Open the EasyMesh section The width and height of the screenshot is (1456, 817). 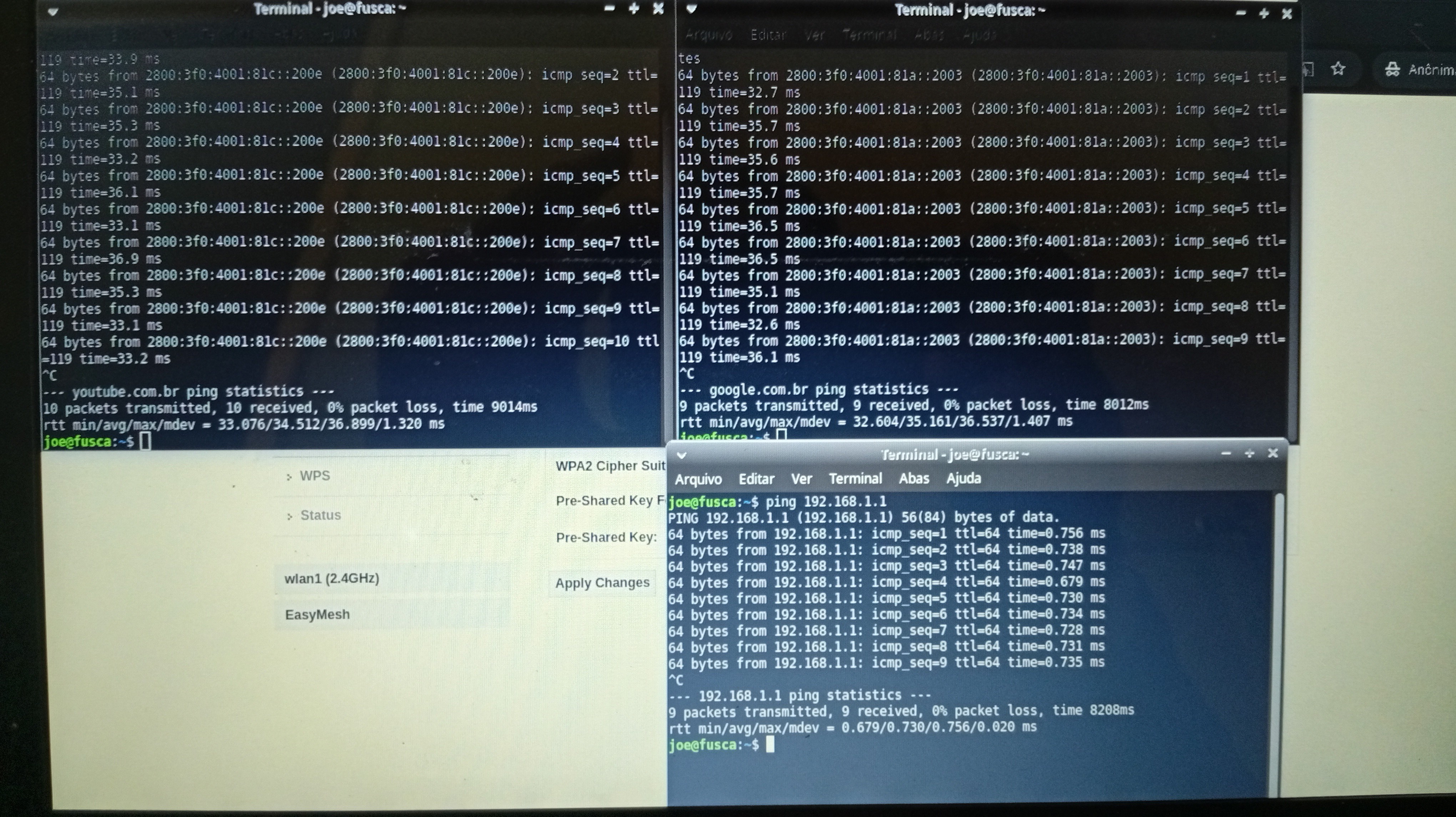click(317, 615)
